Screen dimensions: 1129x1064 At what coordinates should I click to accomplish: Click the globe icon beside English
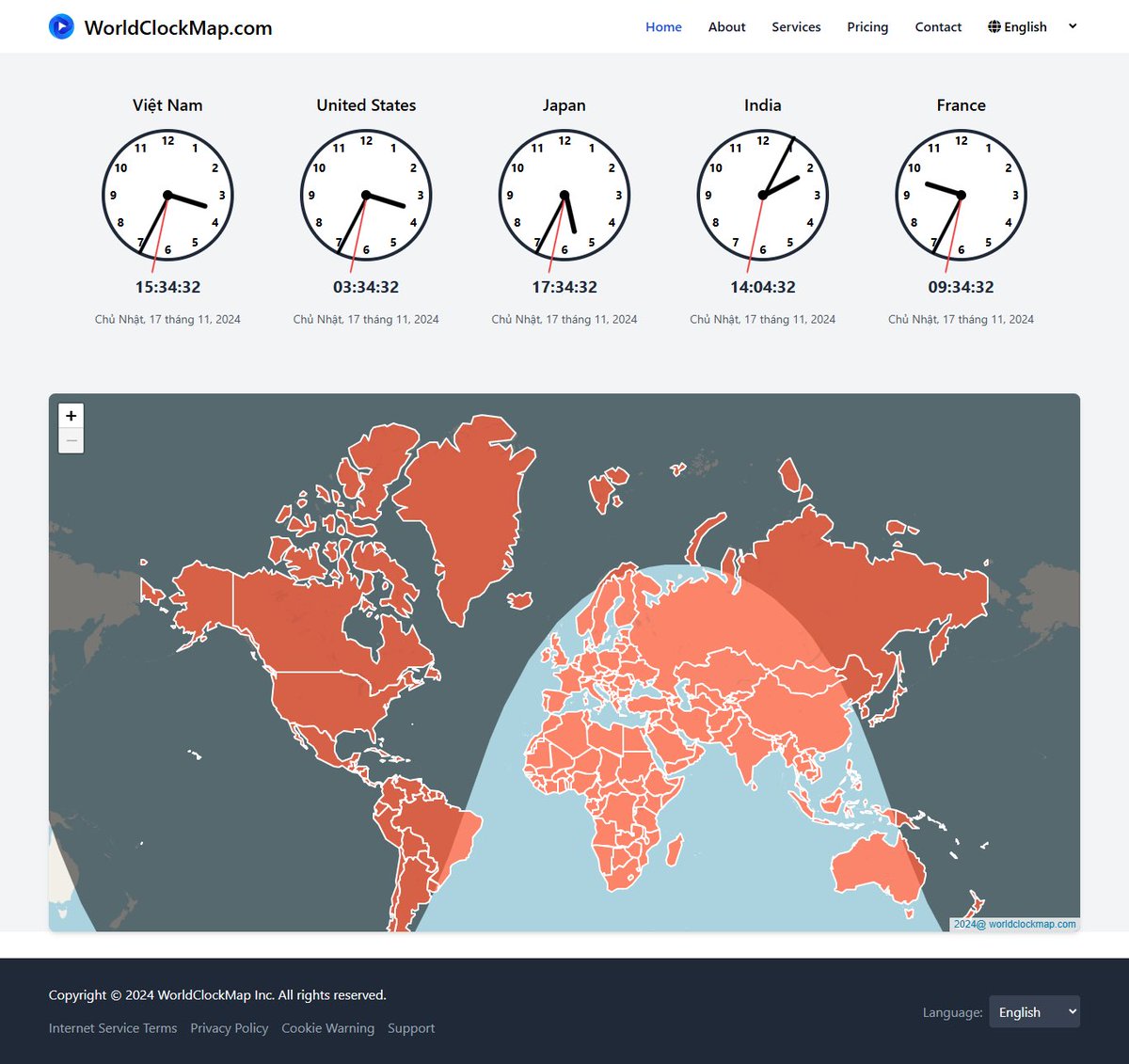pos(994,26)
